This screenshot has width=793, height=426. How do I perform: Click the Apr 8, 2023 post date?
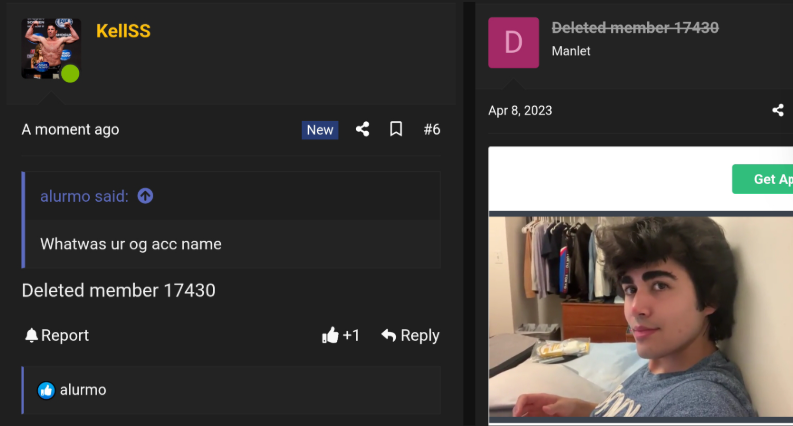pyautogui.click(x=520, y=111)
